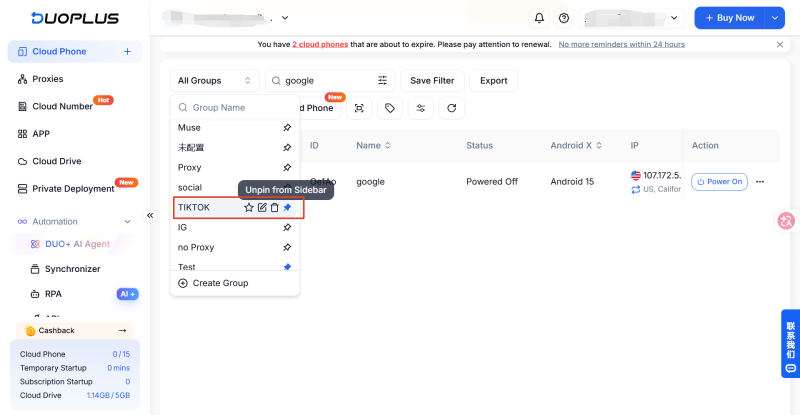Select the social group
800x415 pixels.
190,187
